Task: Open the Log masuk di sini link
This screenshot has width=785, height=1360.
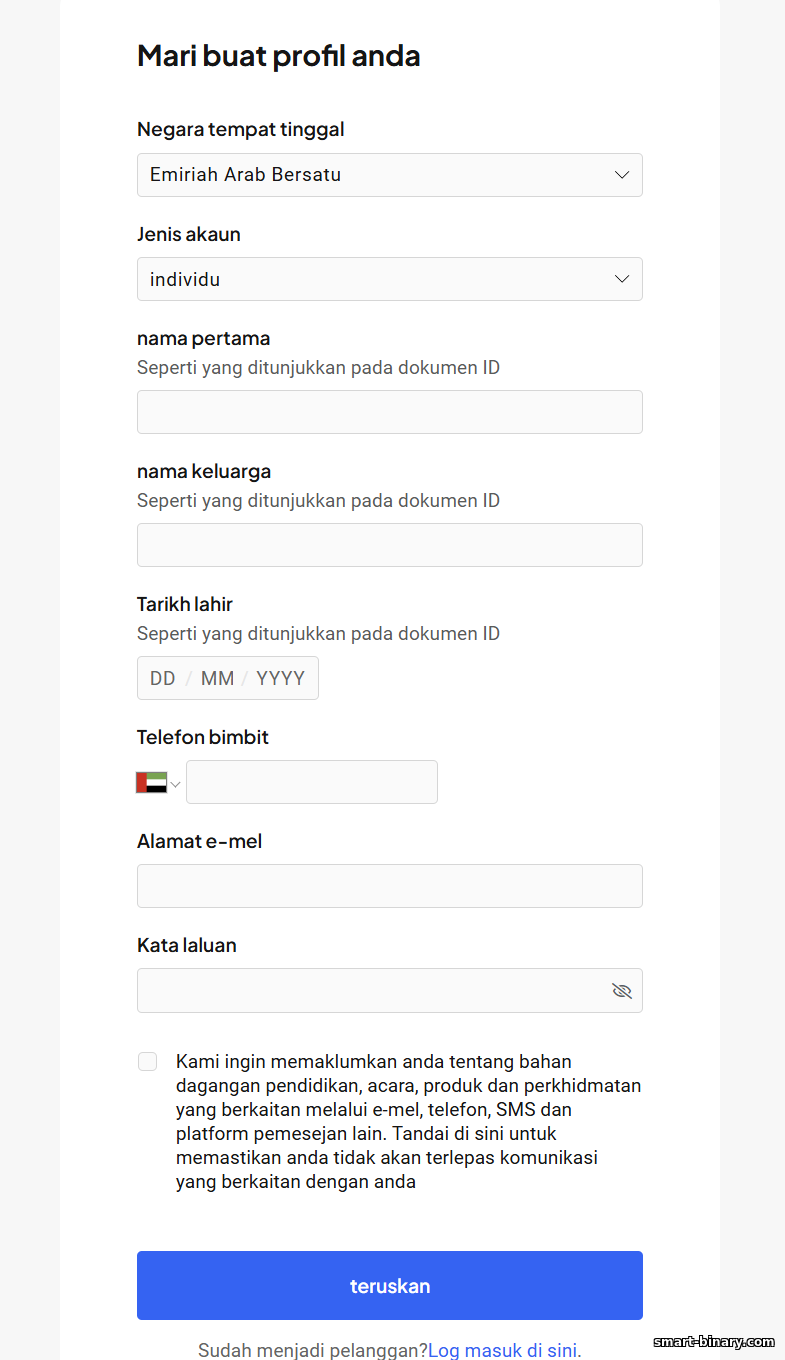Action: tap(504, 1350)
